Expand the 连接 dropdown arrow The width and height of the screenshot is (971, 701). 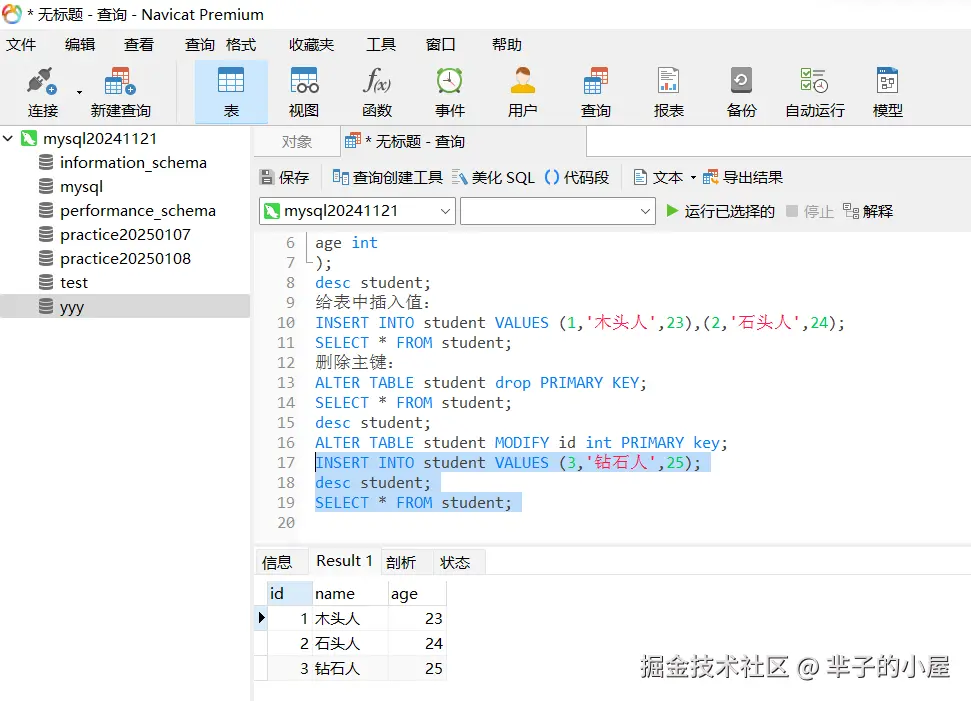tap(79, 93)
